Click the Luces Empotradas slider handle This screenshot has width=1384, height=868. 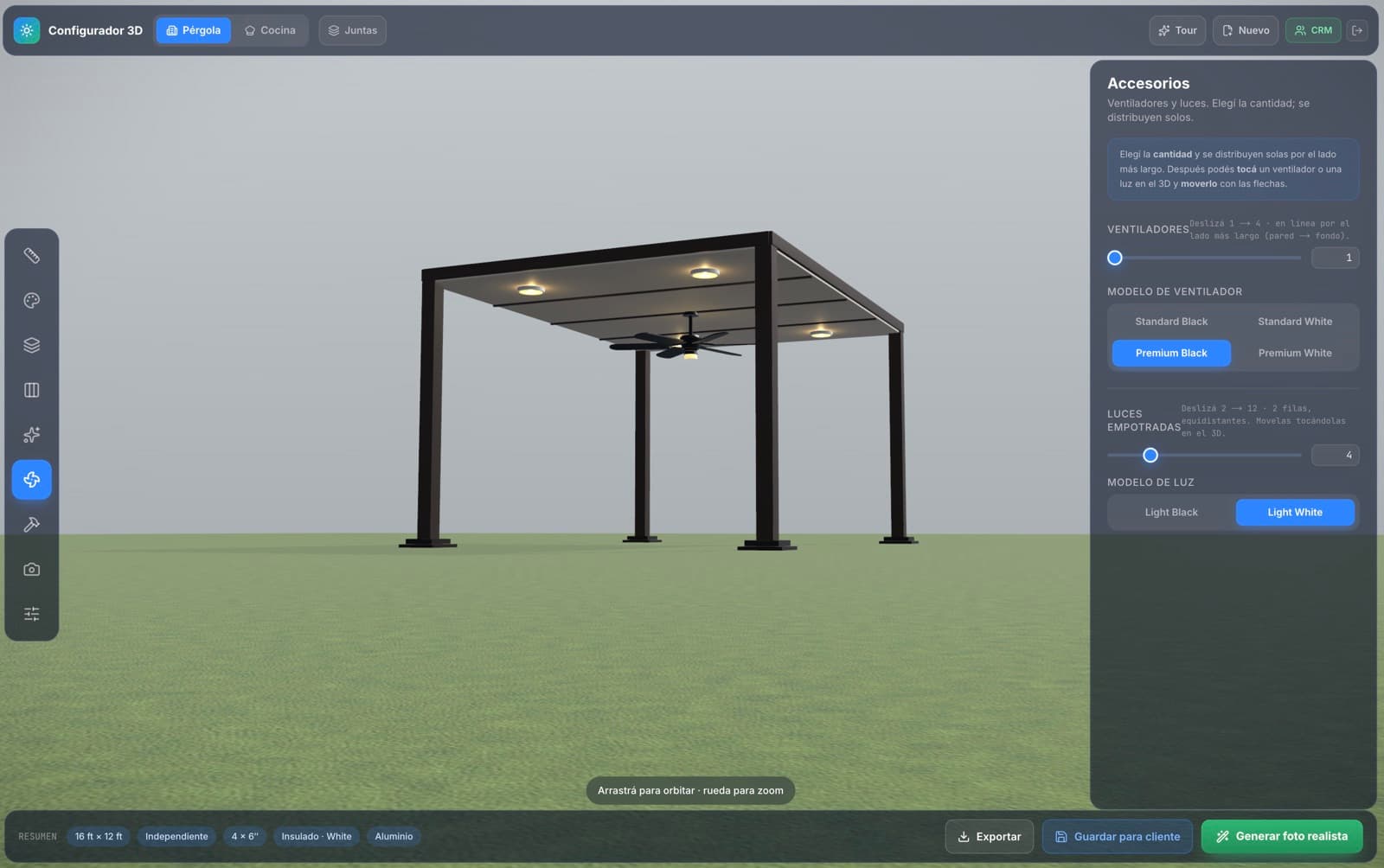coord(1150,456)
